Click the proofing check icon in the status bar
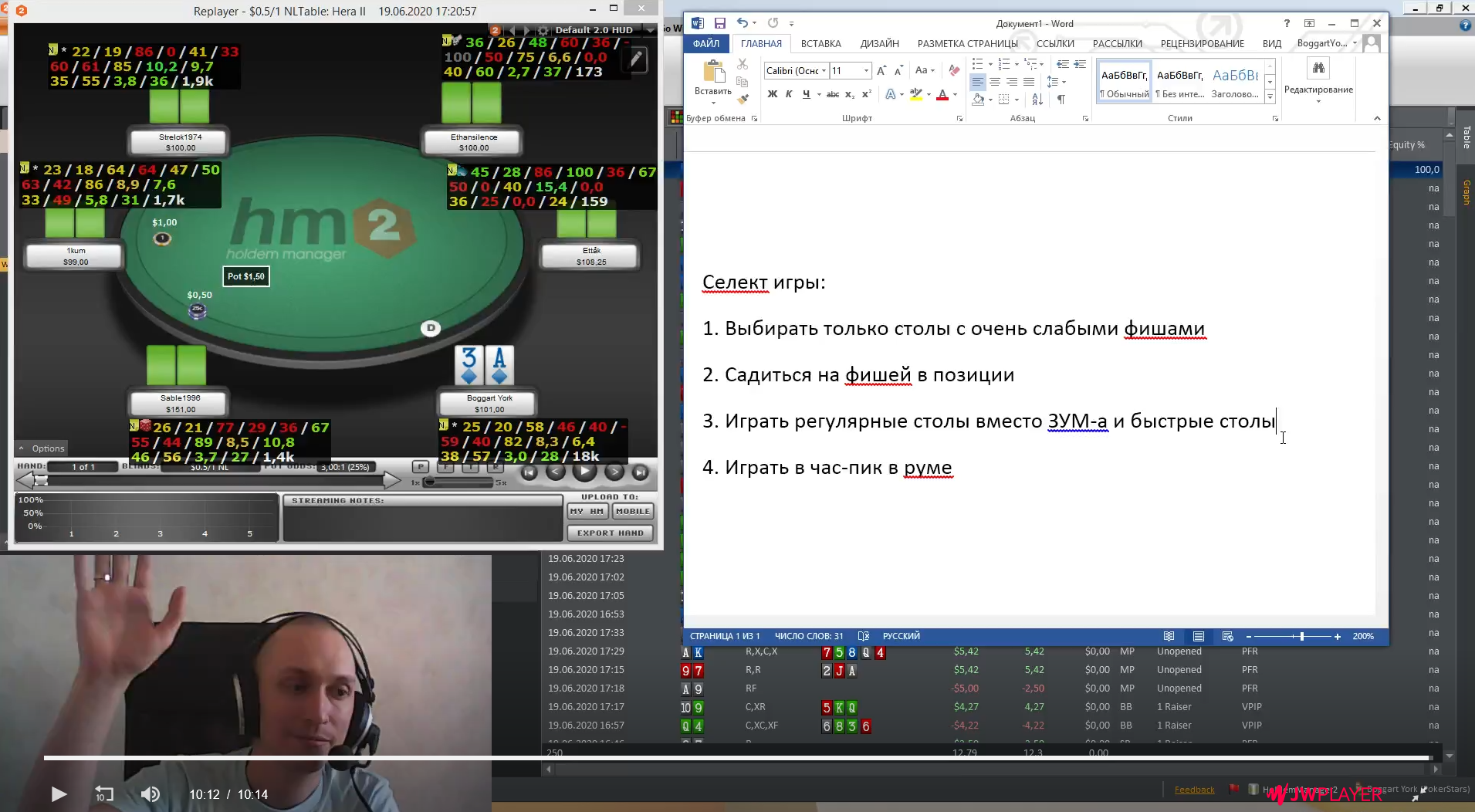The width and height of the screenshot is (1475, 812). 863,636
